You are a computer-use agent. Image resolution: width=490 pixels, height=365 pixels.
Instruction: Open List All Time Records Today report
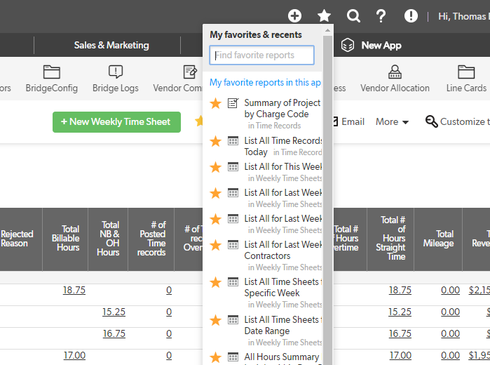pos(283,146)
